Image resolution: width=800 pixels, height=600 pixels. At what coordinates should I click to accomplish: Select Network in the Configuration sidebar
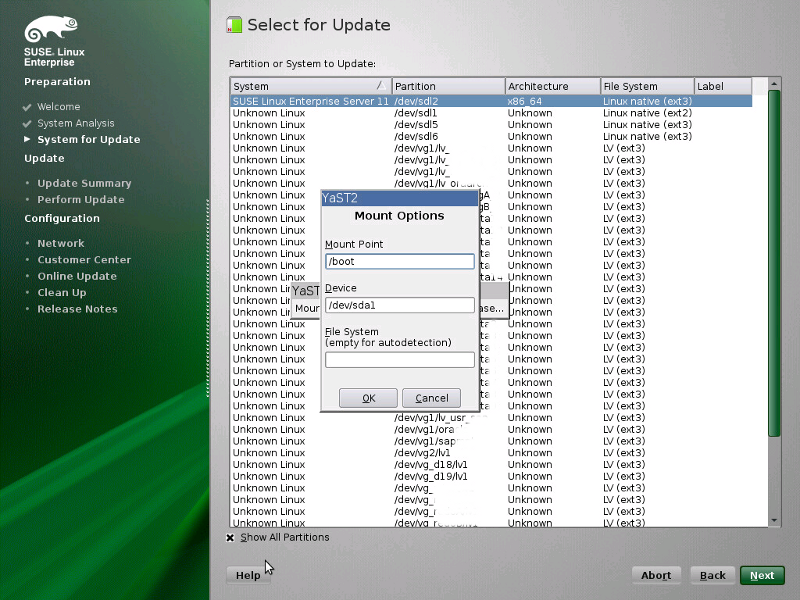(x=61, y=242)
